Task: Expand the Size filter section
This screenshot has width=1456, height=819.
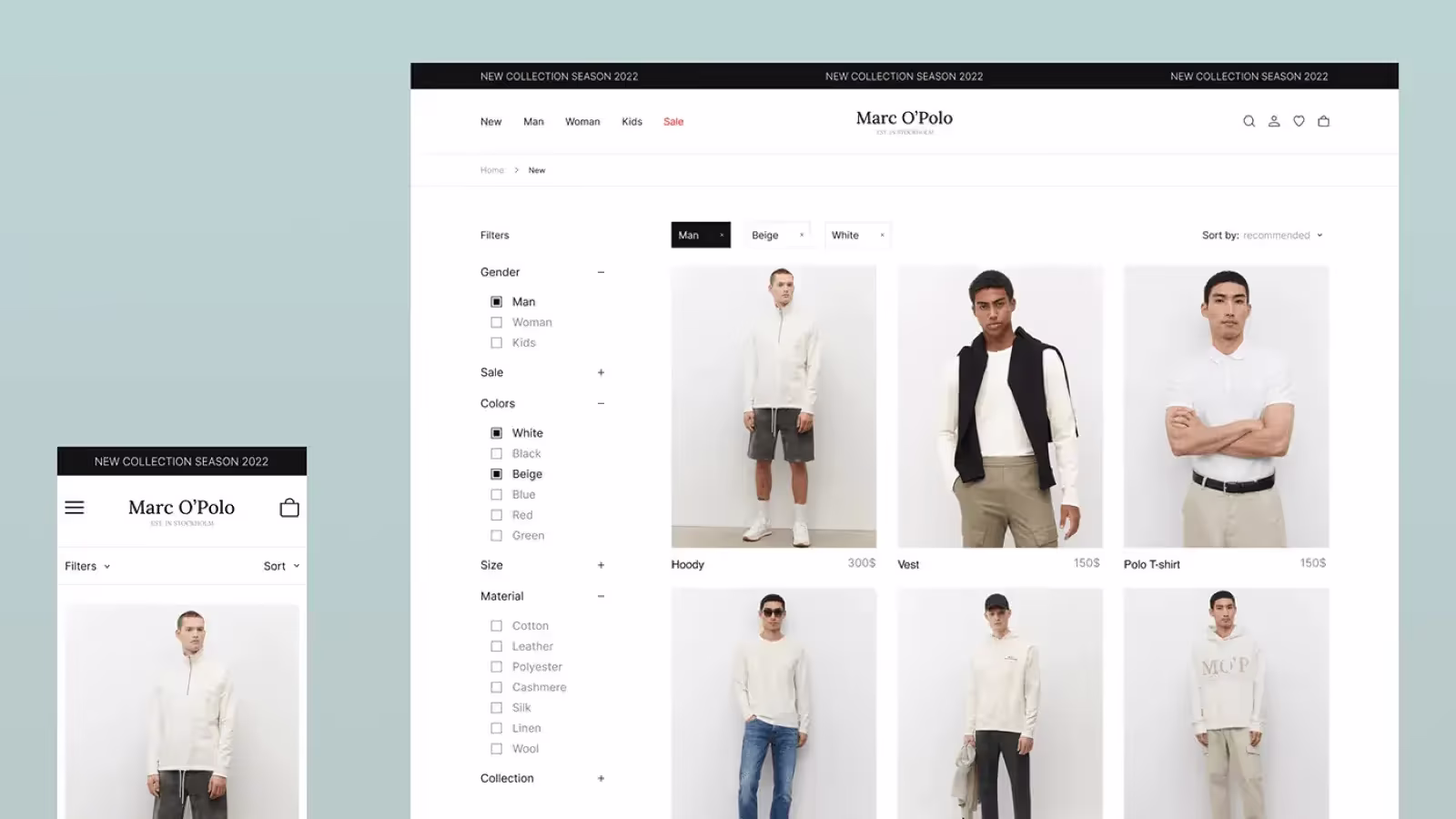Action: [601, 565]
